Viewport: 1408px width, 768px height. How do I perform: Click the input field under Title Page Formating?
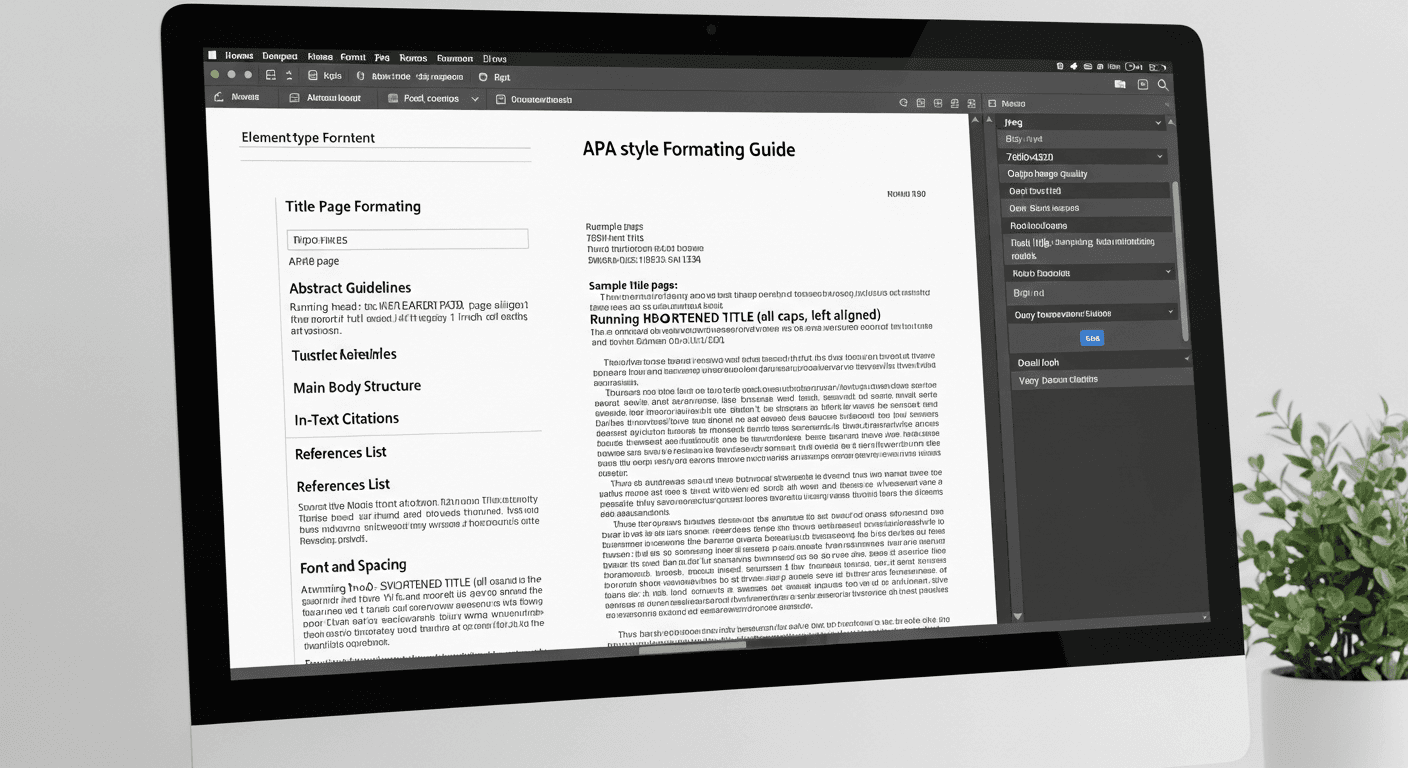(407, 240)
